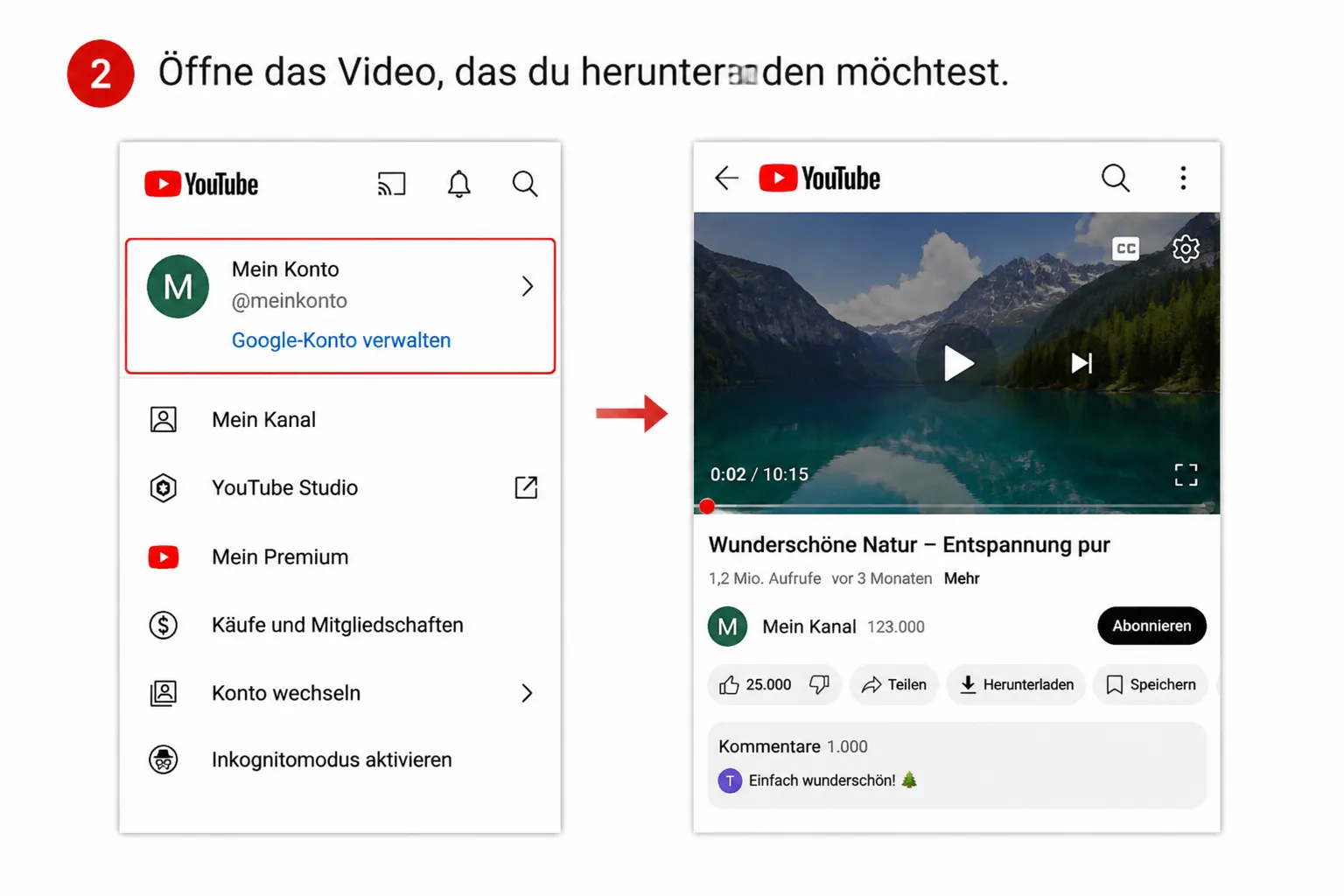Image resolution: width=1344 pixels, height=896 pixels.
Task: Open Käufe und Mitgliedschaften entry
Action: point(340,625)
